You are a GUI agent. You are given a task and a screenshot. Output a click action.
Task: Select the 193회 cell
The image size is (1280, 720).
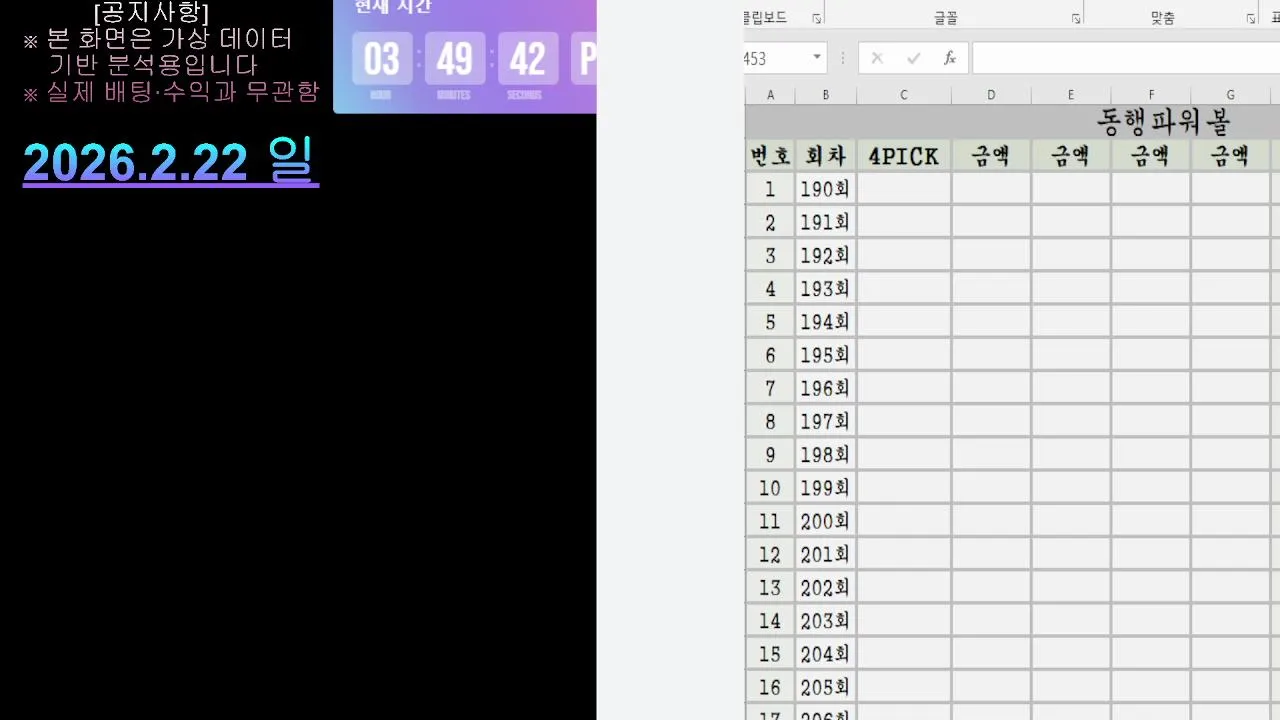(x=826, y=289)
